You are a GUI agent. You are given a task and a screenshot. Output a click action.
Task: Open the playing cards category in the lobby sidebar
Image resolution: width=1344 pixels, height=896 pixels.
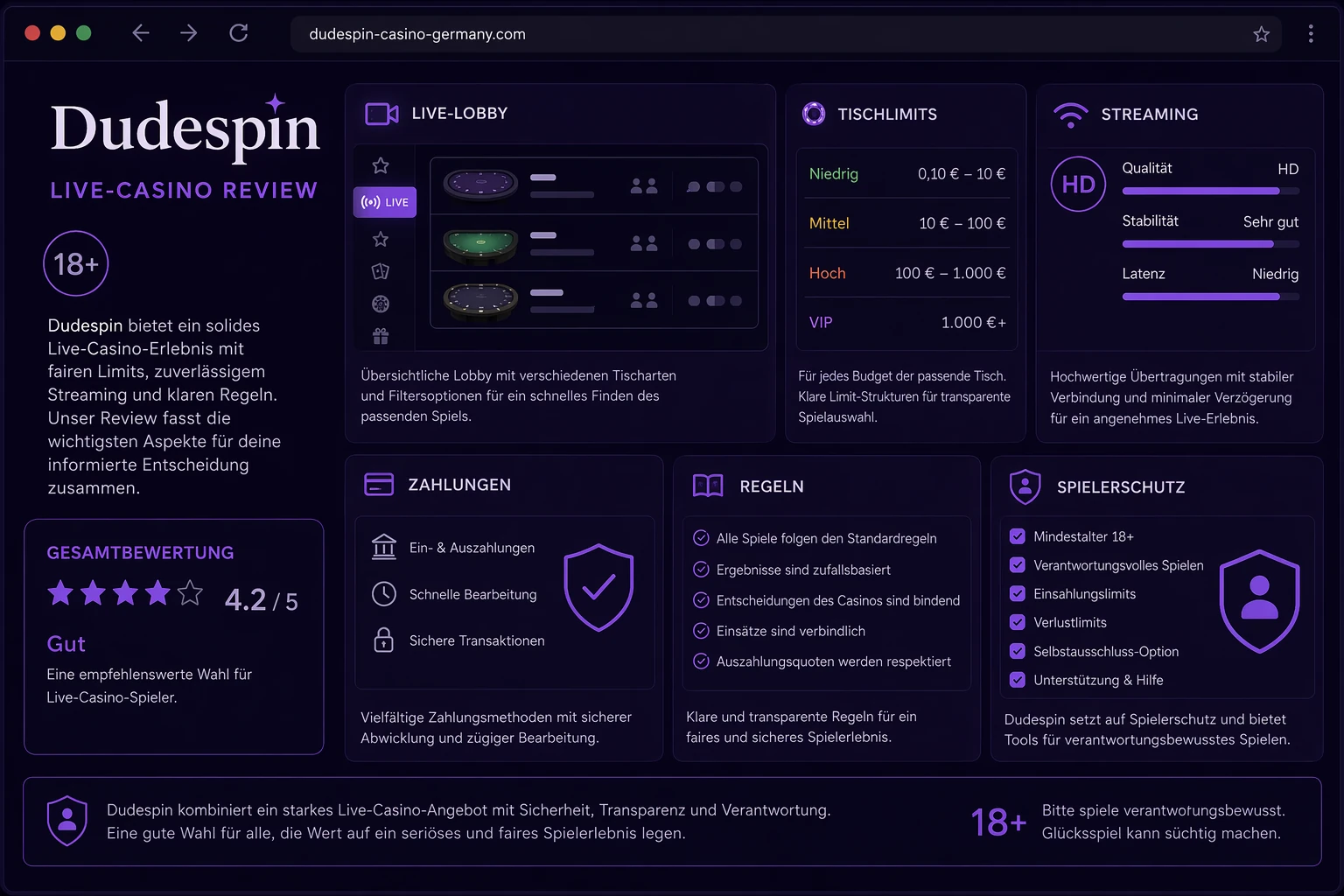(x=381, y=271)
